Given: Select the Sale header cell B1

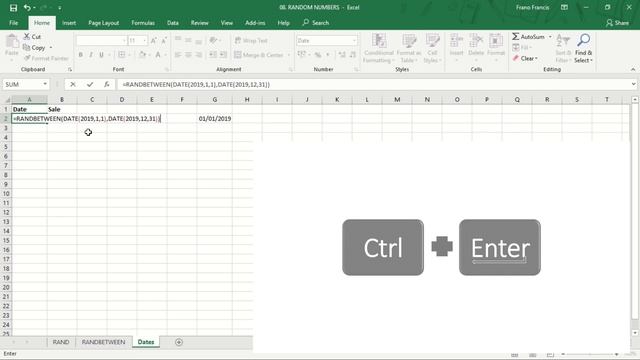Looking at the screenshot, I should click(x=62, y=109).
